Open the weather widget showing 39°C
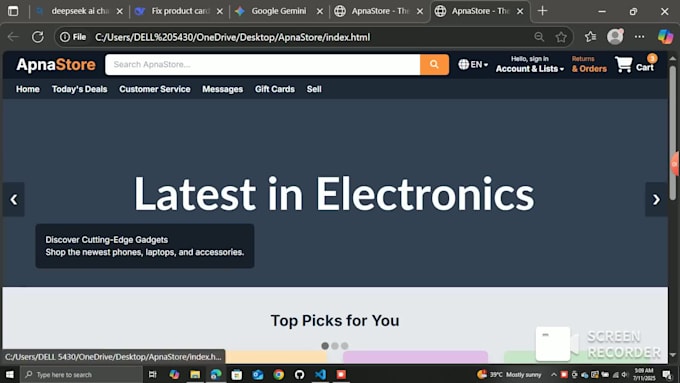680x383 pixels. tap(509, 374)
